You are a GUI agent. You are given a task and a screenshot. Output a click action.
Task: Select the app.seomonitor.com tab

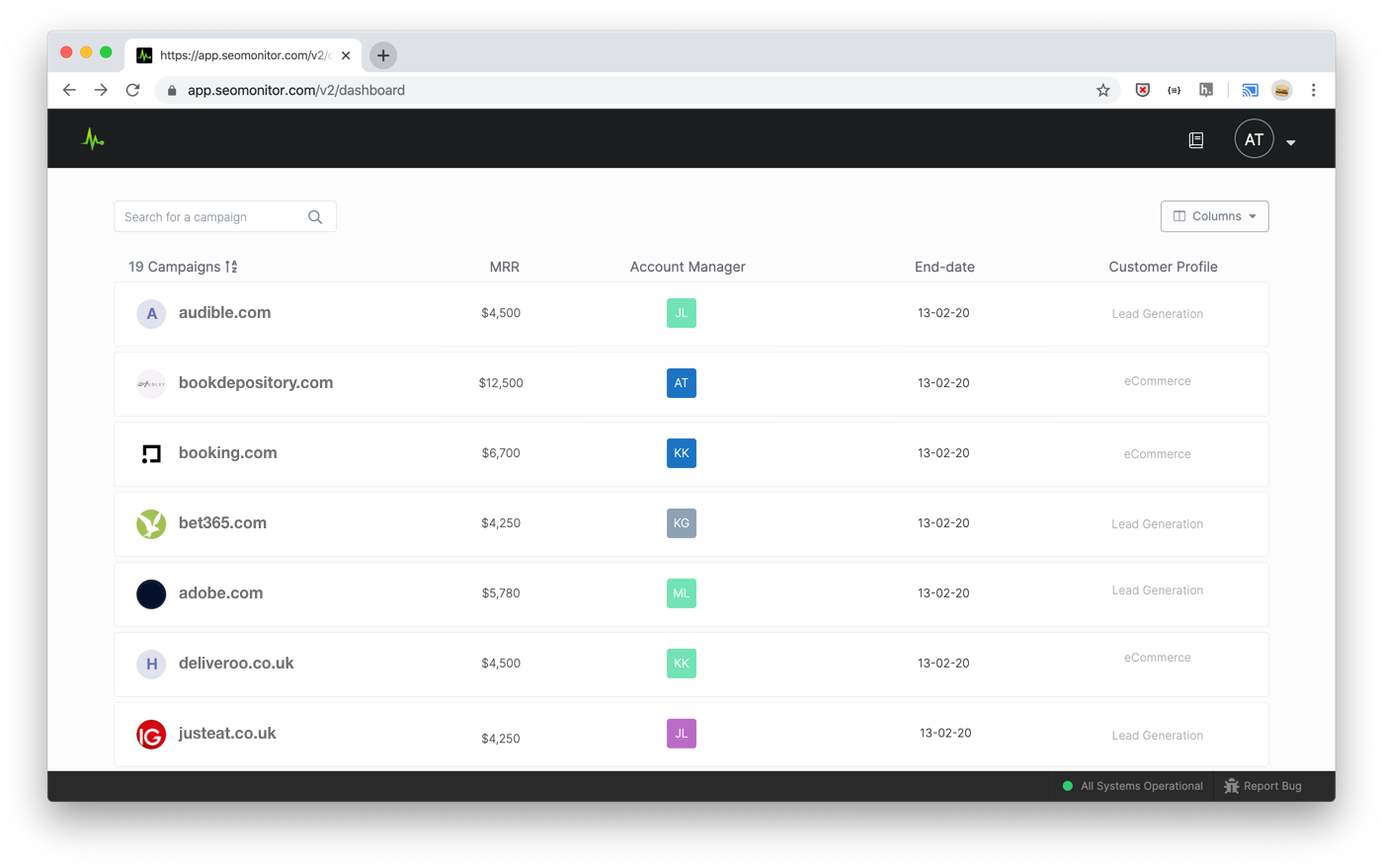click(x=244, y=55)
